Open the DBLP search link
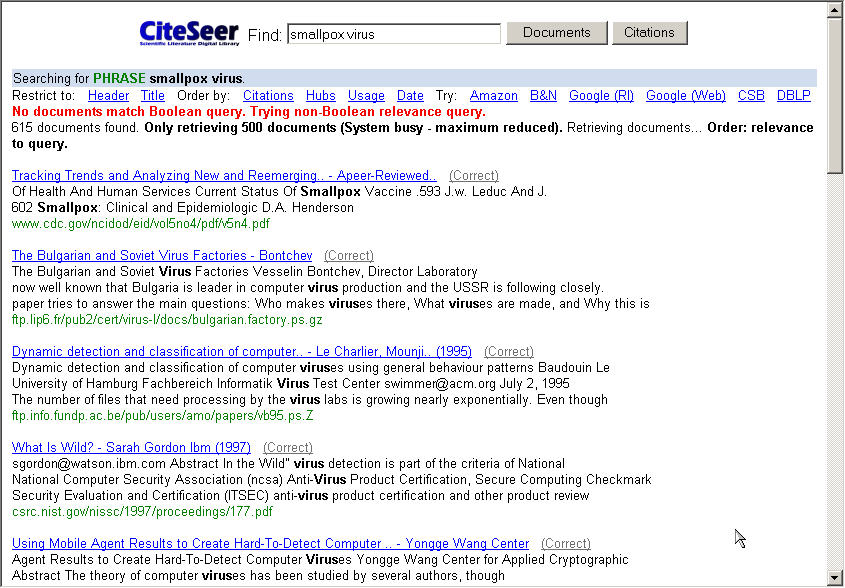The width and height of the screenshot is (845, 588). pos(794,96)
